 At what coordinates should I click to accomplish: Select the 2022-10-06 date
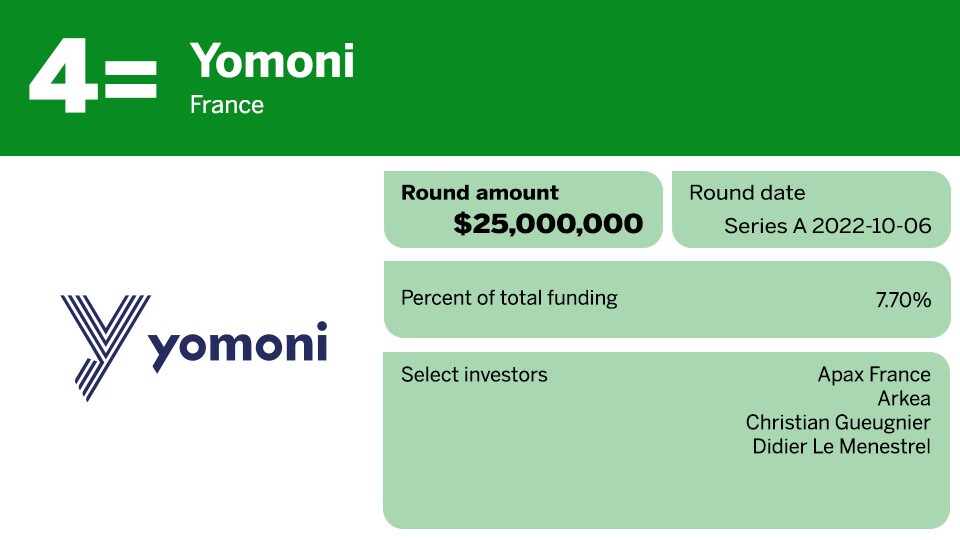tap(871, 226)
